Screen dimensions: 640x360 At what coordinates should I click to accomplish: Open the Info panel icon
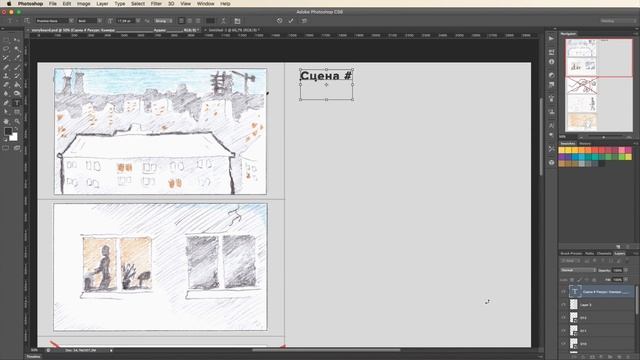click(551, 62)
